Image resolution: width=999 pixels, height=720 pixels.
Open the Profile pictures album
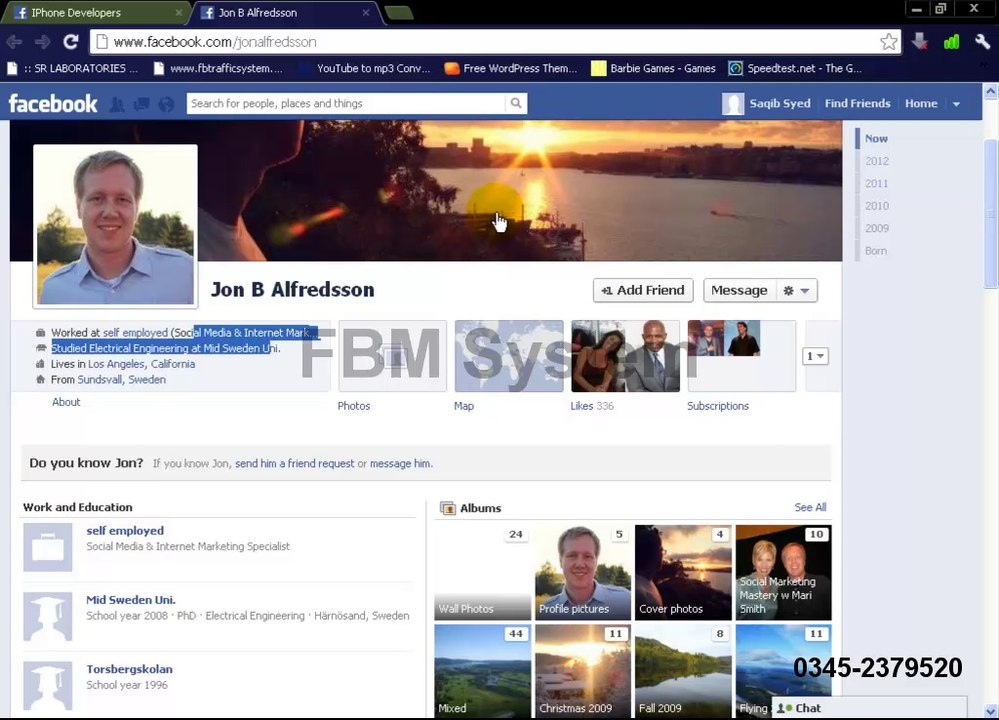583,572
